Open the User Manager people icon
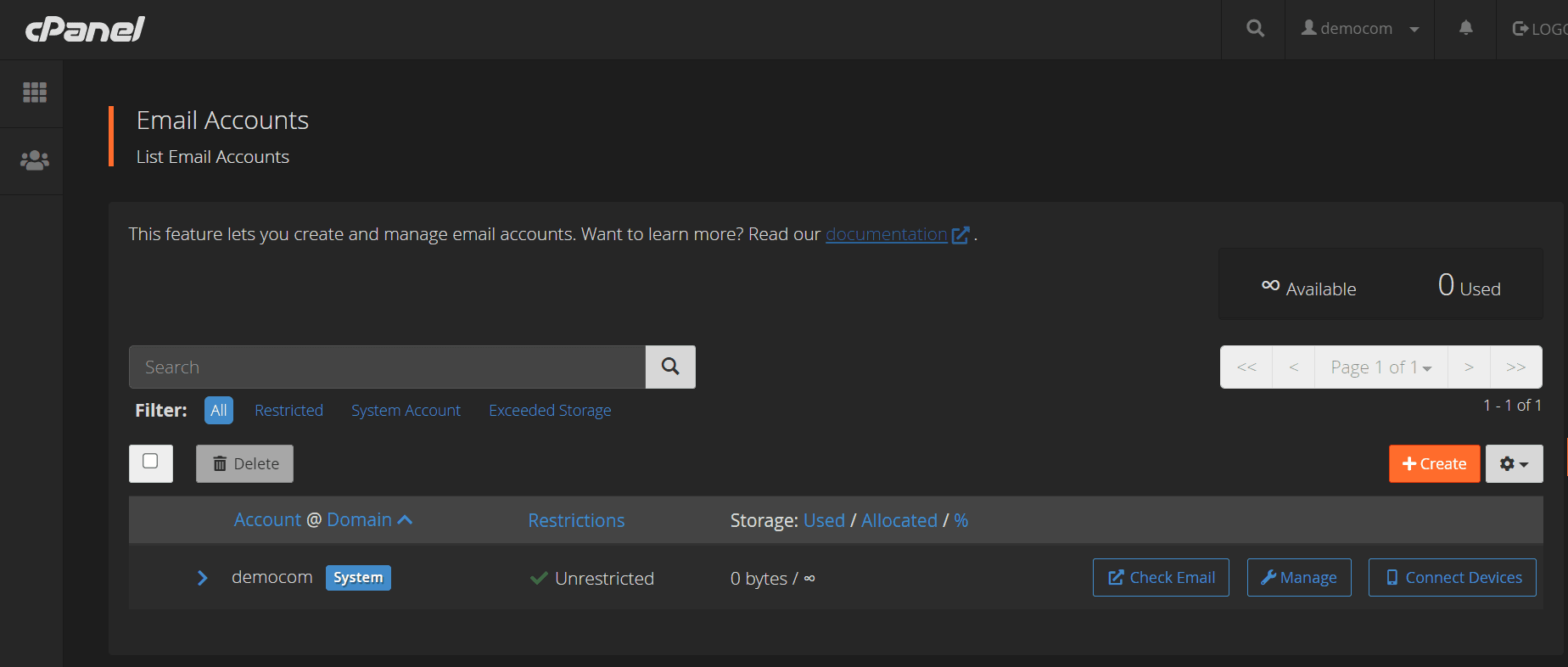This screenshot has height=667, width=1568. tap(35, 160)
